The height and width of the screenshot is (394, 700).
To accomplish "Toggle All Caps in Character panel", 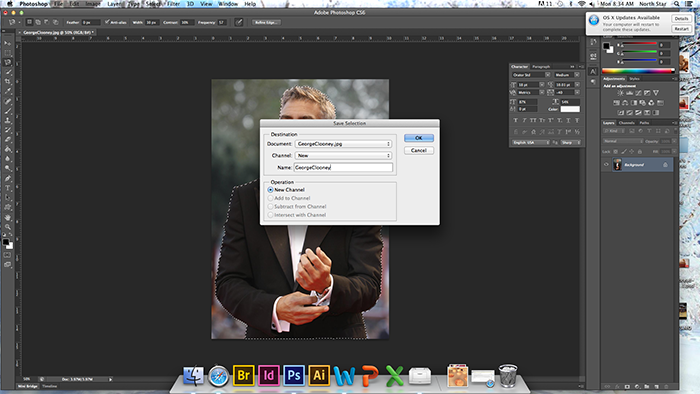I will 533,120.
